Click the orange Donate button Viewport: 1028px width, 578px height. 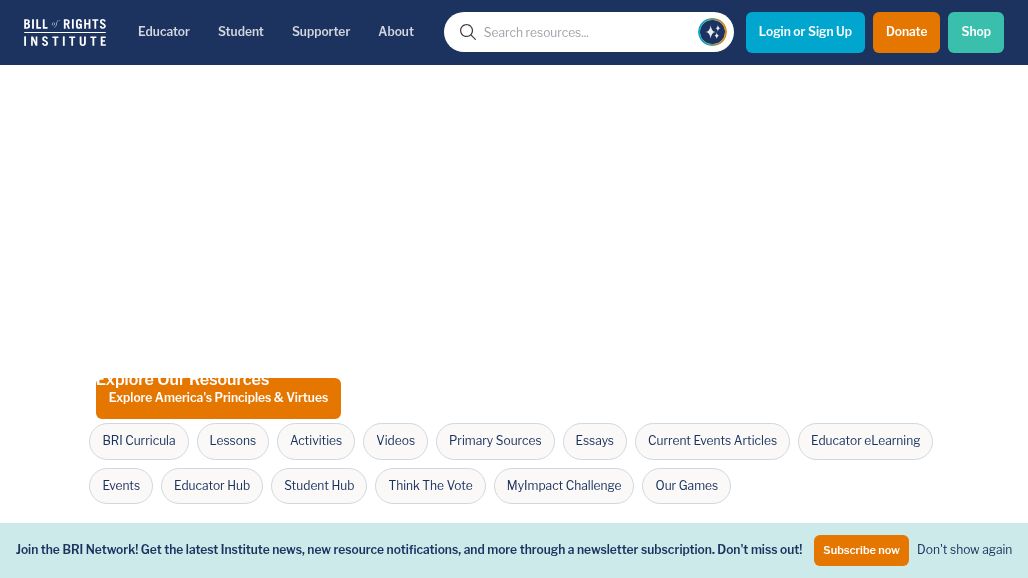pyautogui.click(x=906, y=32)
